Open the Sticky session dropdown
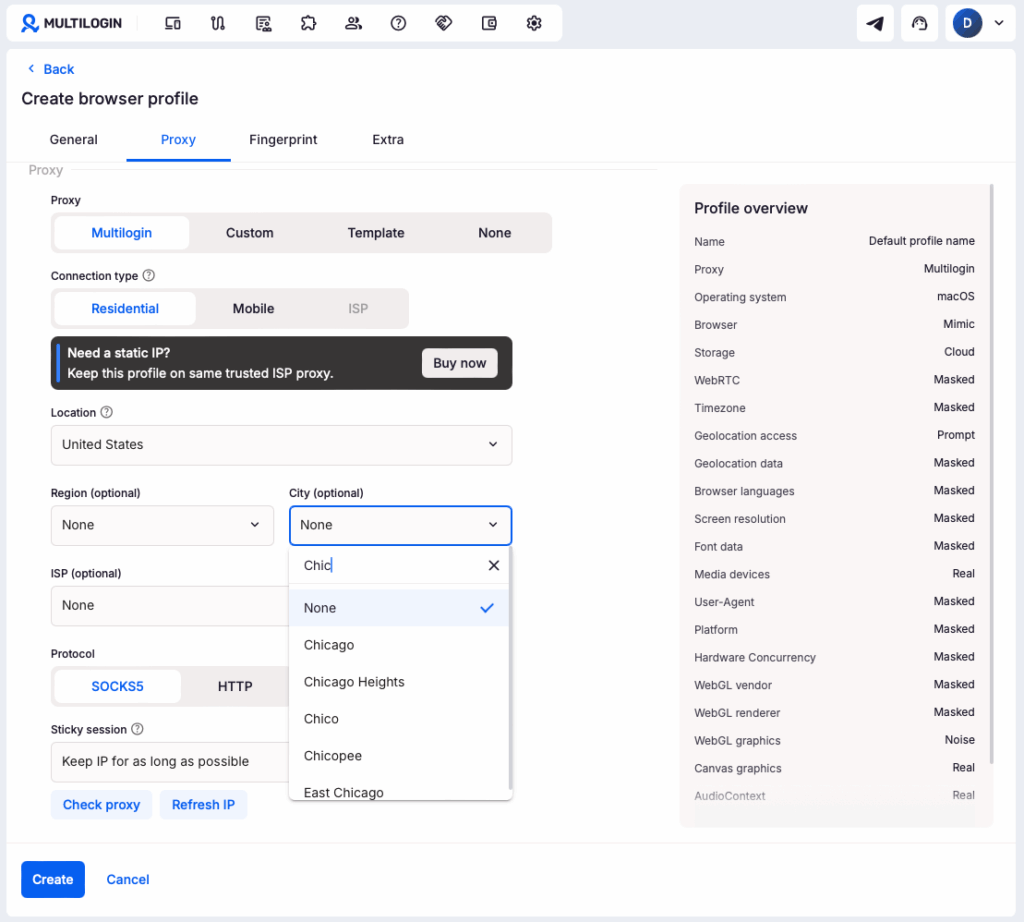Screen dimensions: 1024x922 [x=170, y=761]
